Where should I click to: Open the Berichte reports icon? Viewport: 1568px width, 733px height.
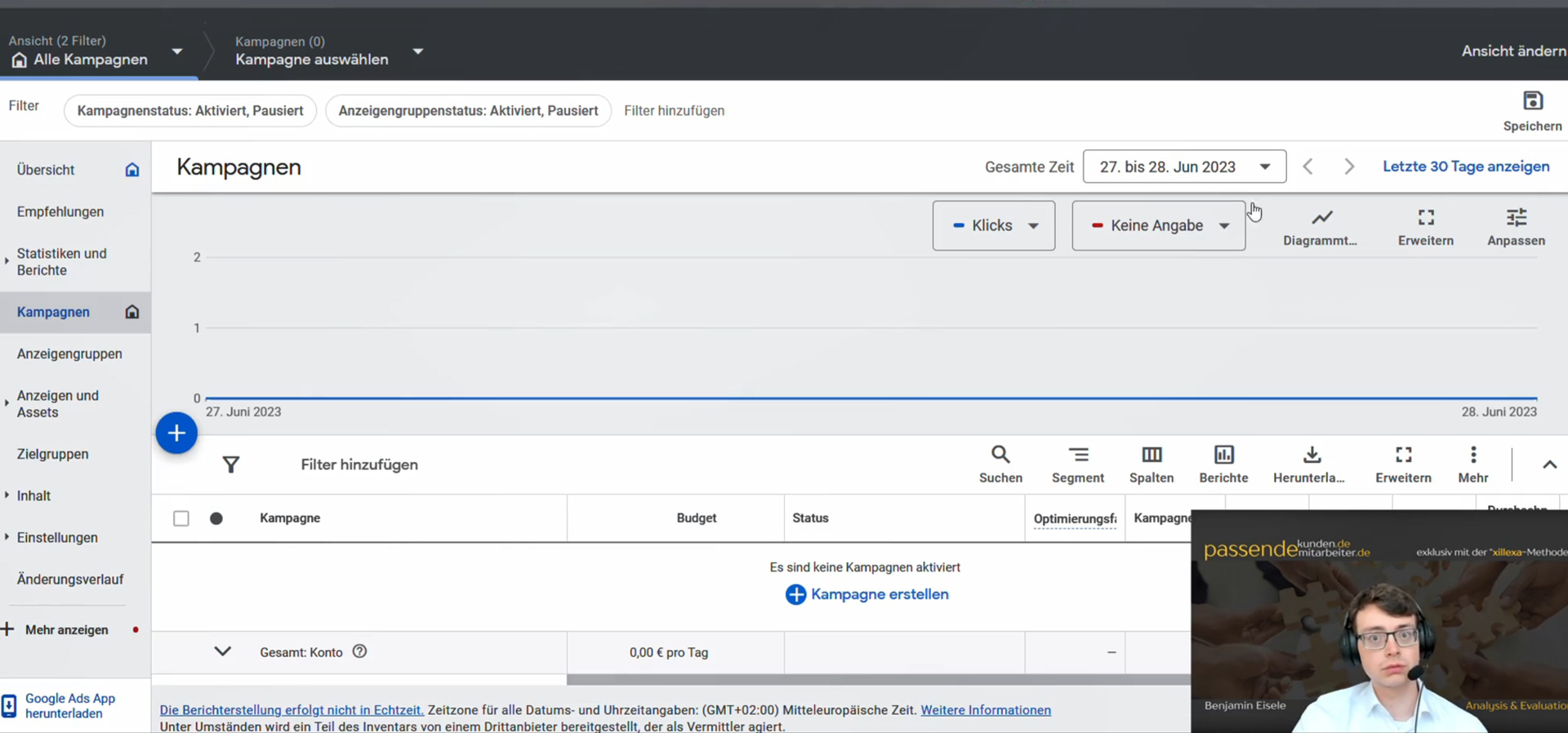pyautogui.click(x=1223, y=455)
